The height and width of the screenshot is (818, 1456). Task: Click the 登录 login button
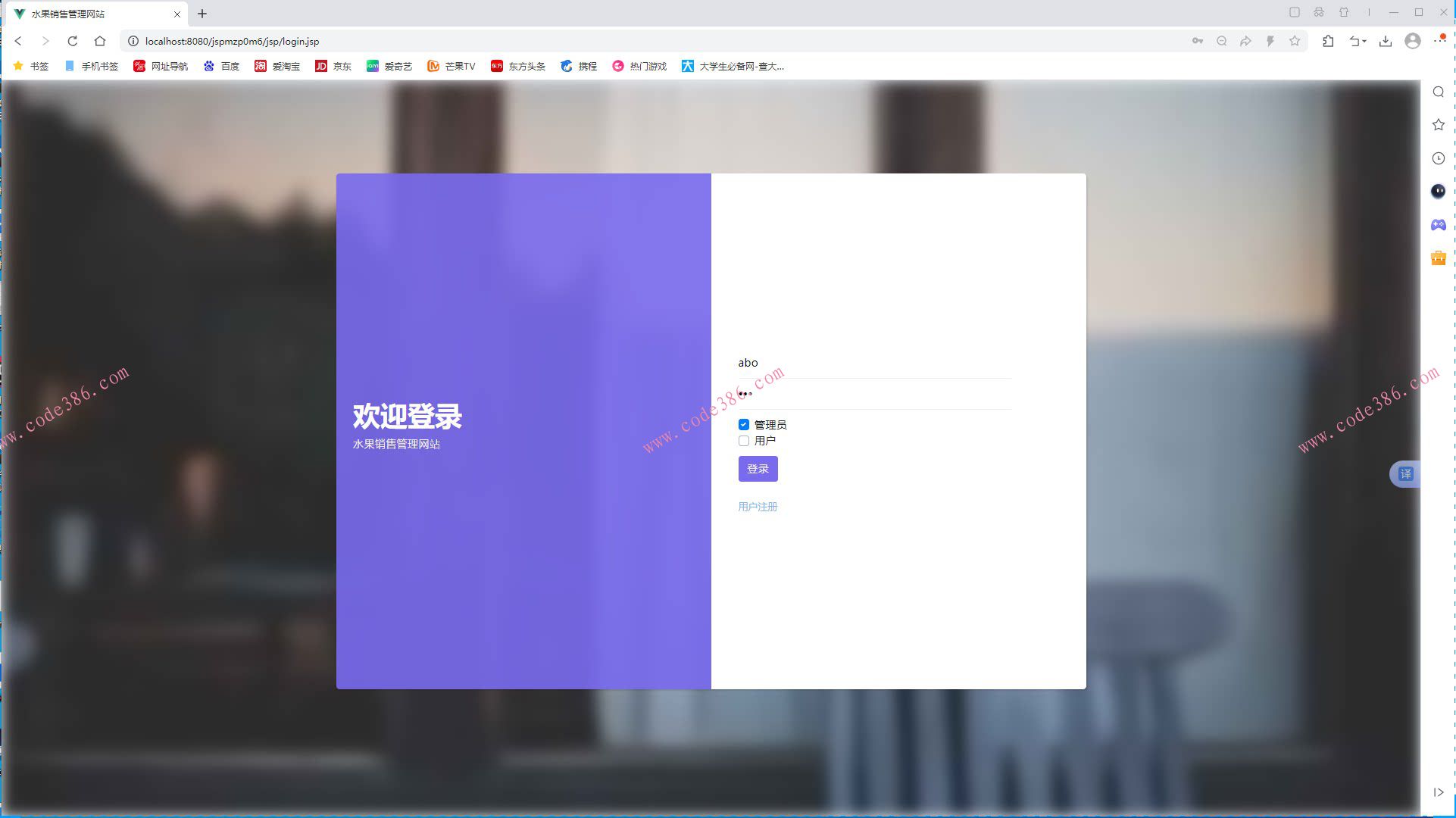pos(757,469)
